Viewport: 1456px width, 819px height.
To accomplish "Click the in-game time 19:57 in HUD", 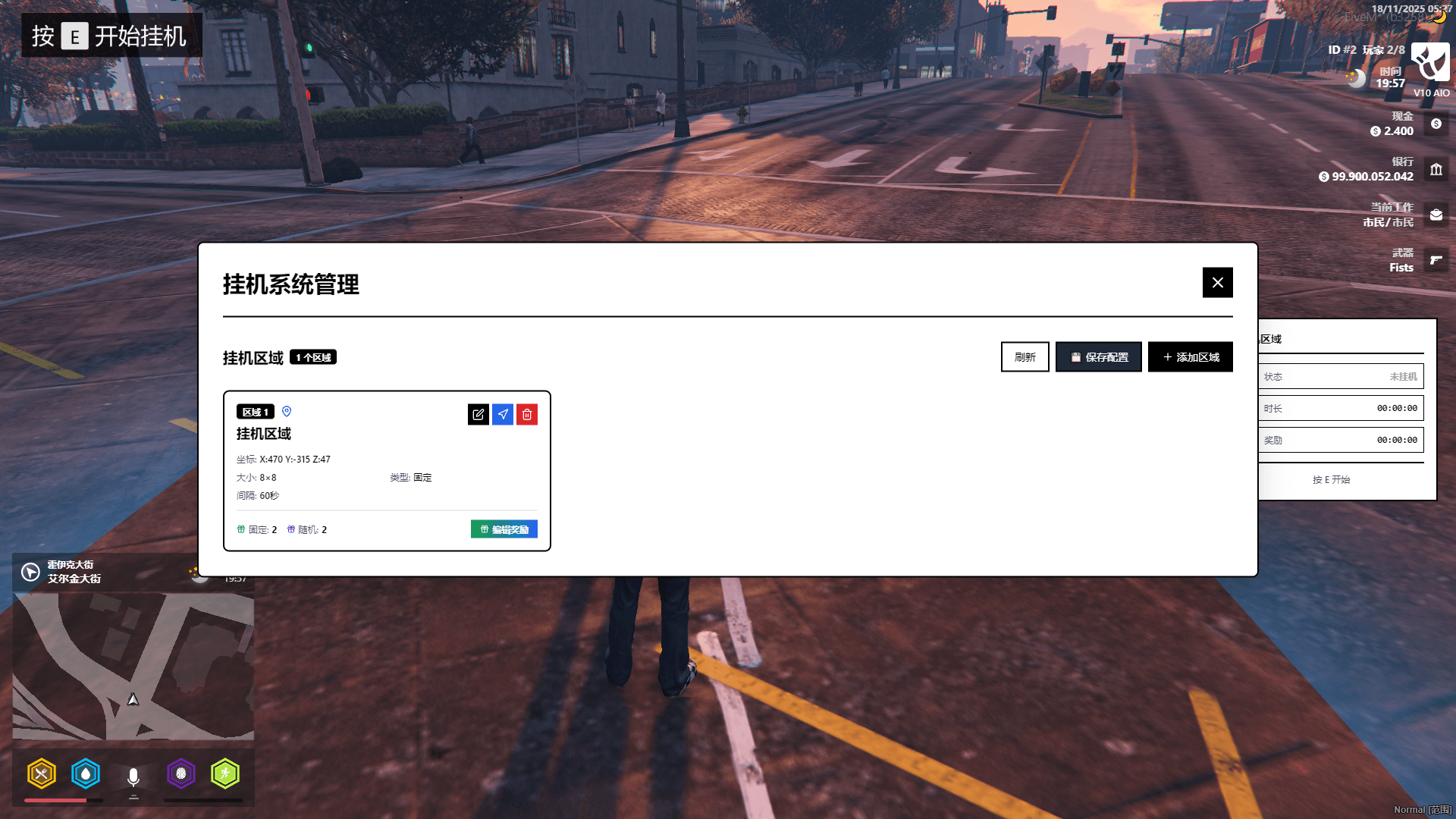I will (1391, 83).
